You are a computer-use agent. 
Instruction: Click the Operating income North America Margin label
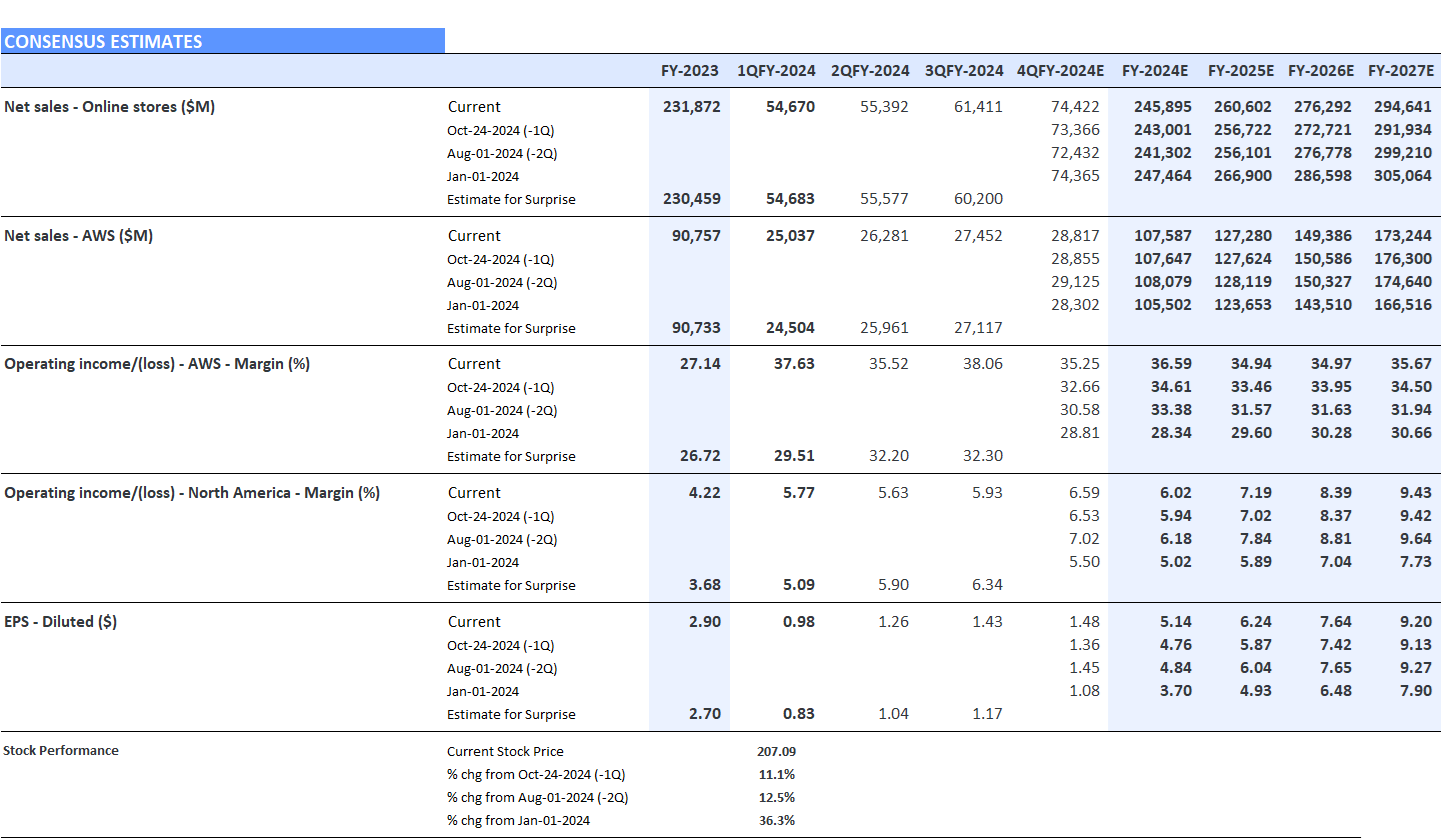[192, 493]
